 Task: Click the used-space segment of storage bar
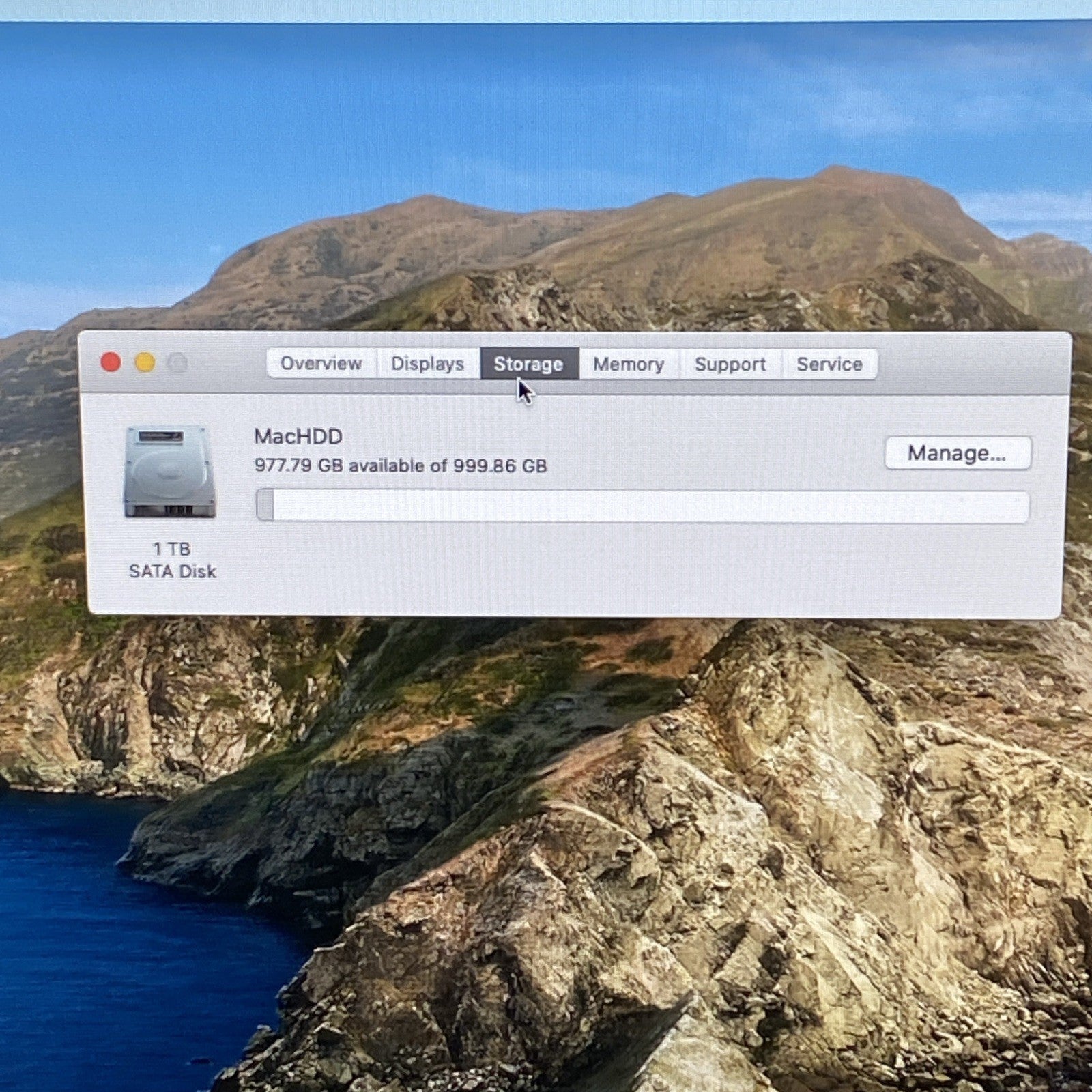[x=265, y=506]
